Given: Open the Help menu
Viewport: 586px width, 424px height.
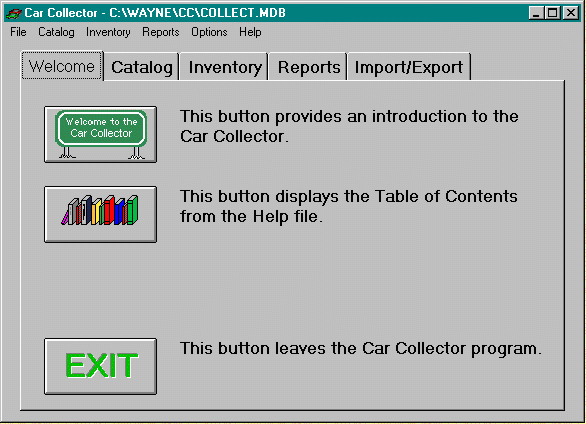Looking at the screenshot, I should [x=250, y=32].
